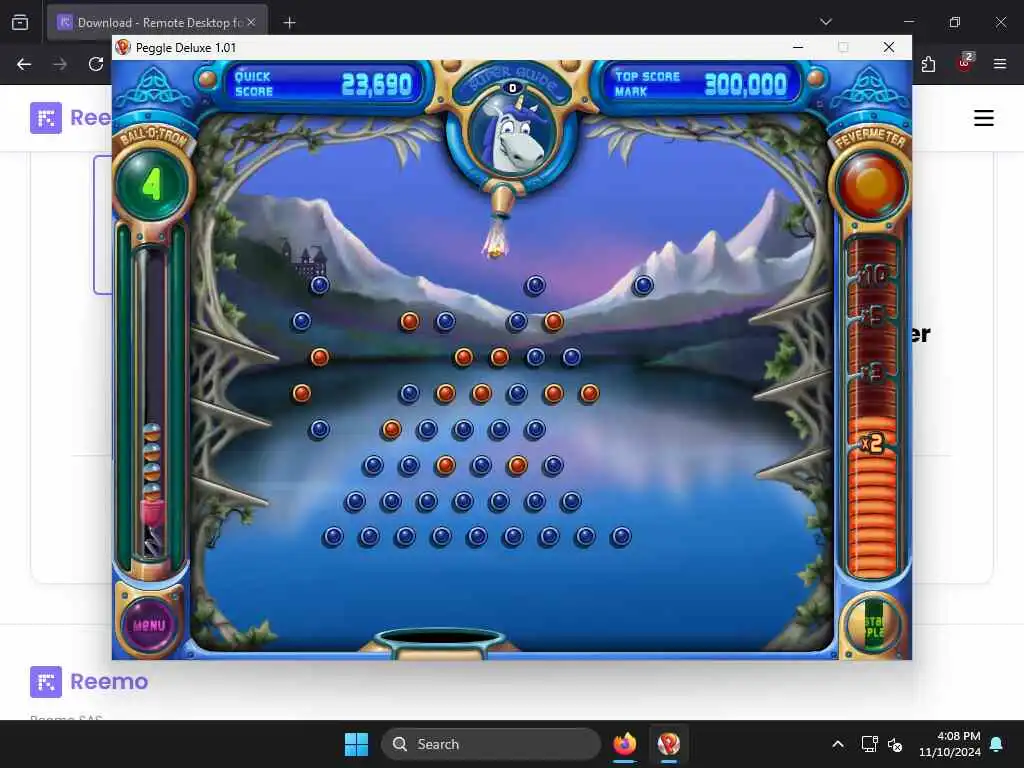Screen dimensions: 1024x768
Task: Select the Download - Remote Desktop tab
Action: [x=157, y=22]
